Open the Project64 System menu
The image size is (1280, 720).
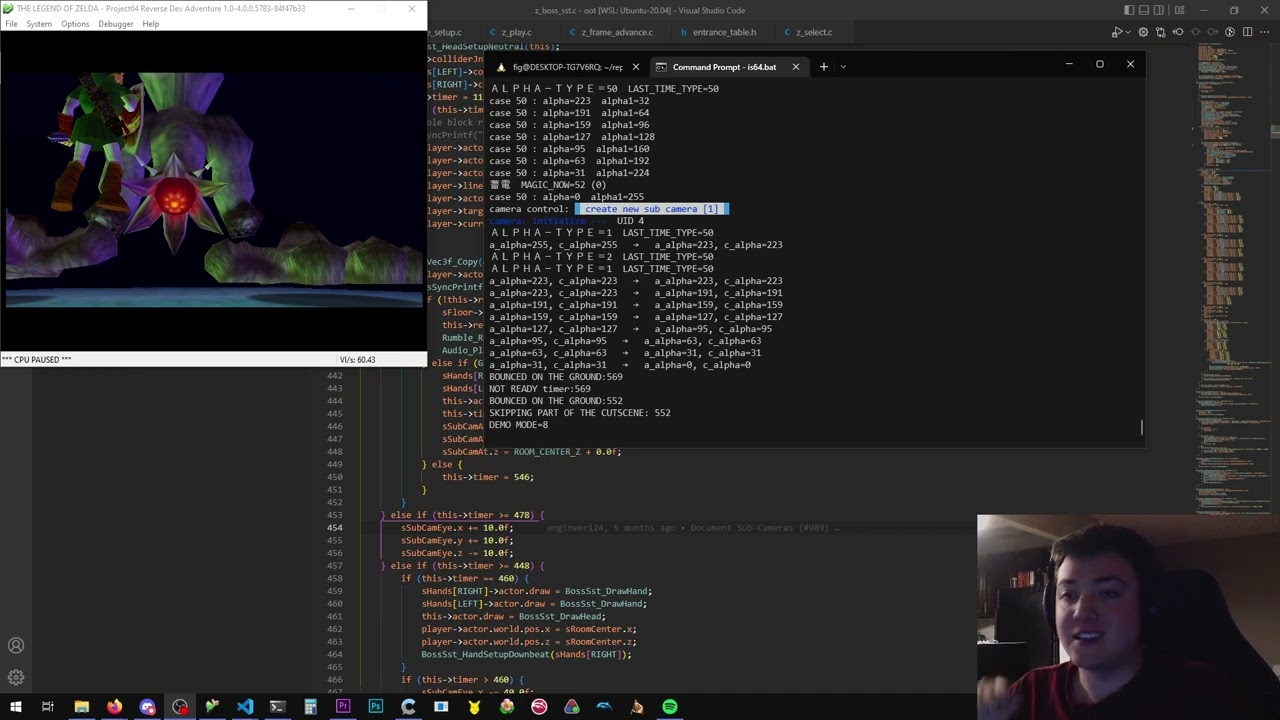[x=39, y=24]
